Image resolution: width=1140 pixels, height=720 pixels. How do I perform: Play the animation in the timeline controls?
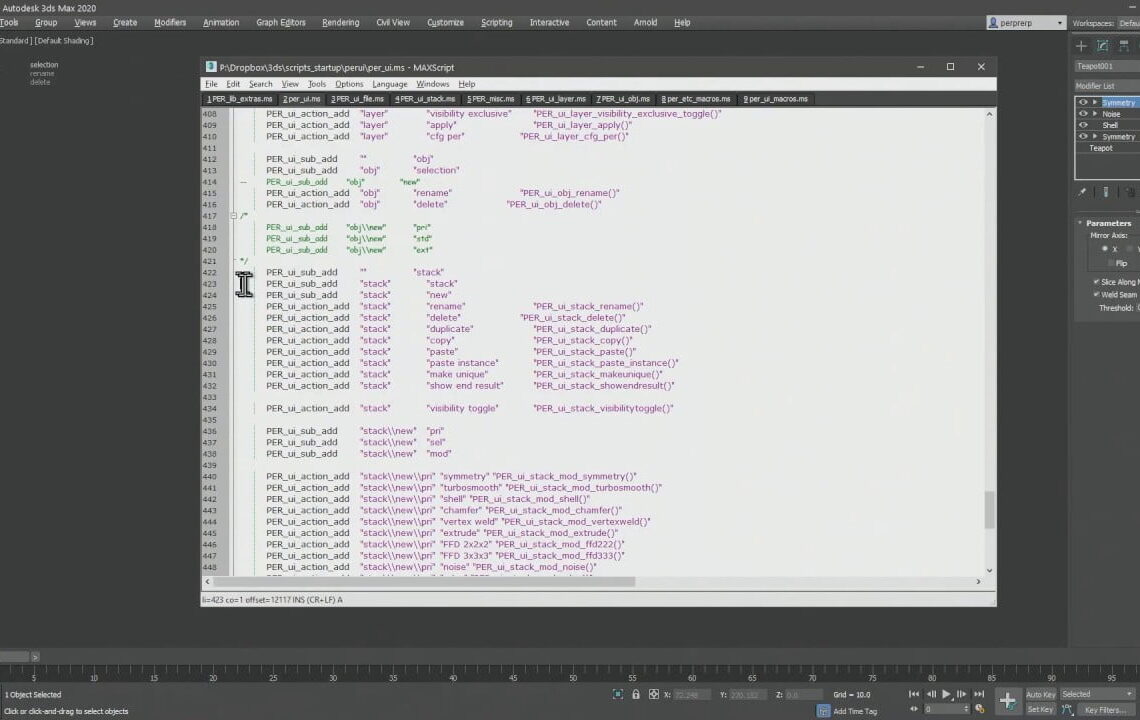pyautogui.click(x=946, y=694)
